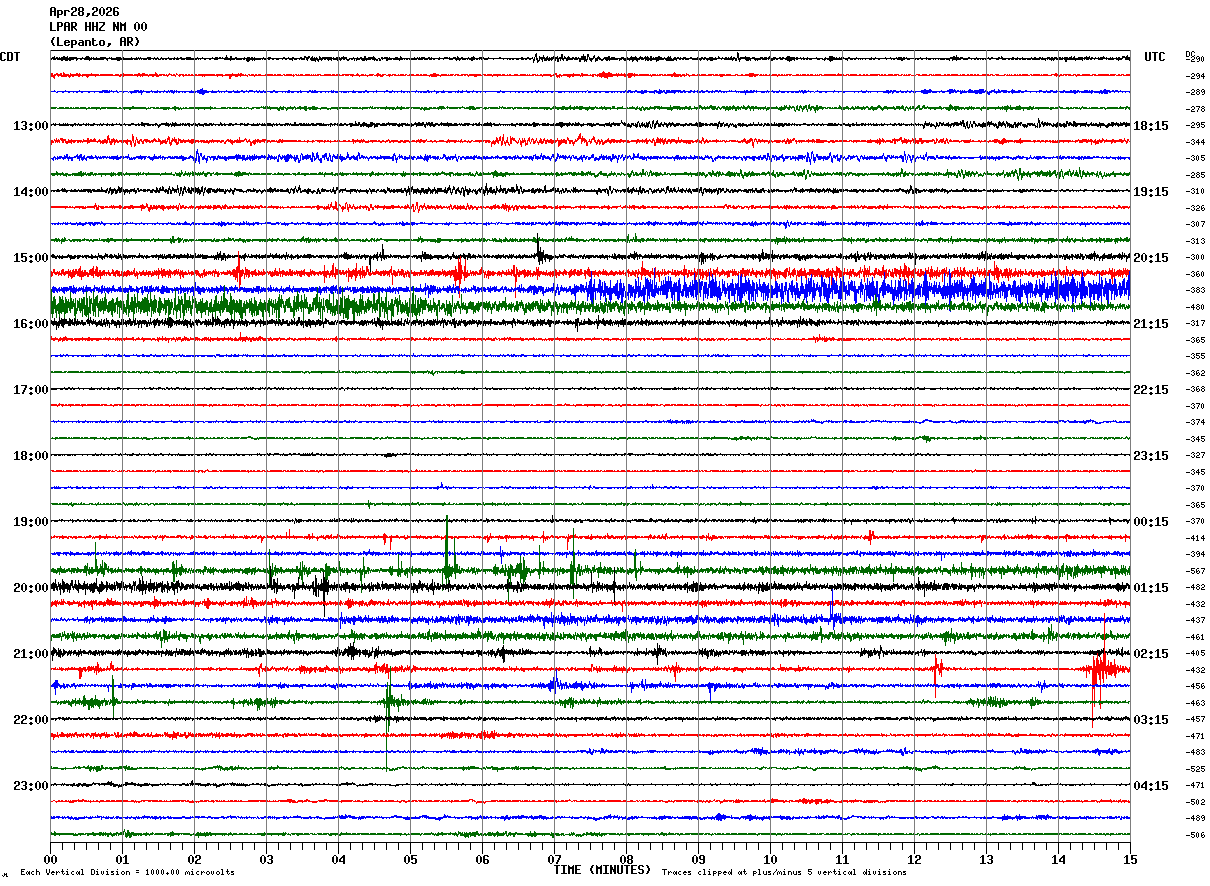This screenshot has height=886, width=1210.
Task: Select the 21:15 UTC label
Action: tap(1151, 324)
